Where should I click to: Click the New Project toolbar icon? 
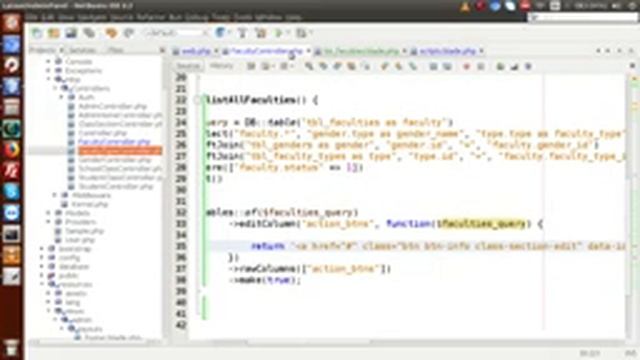(54, 33)
